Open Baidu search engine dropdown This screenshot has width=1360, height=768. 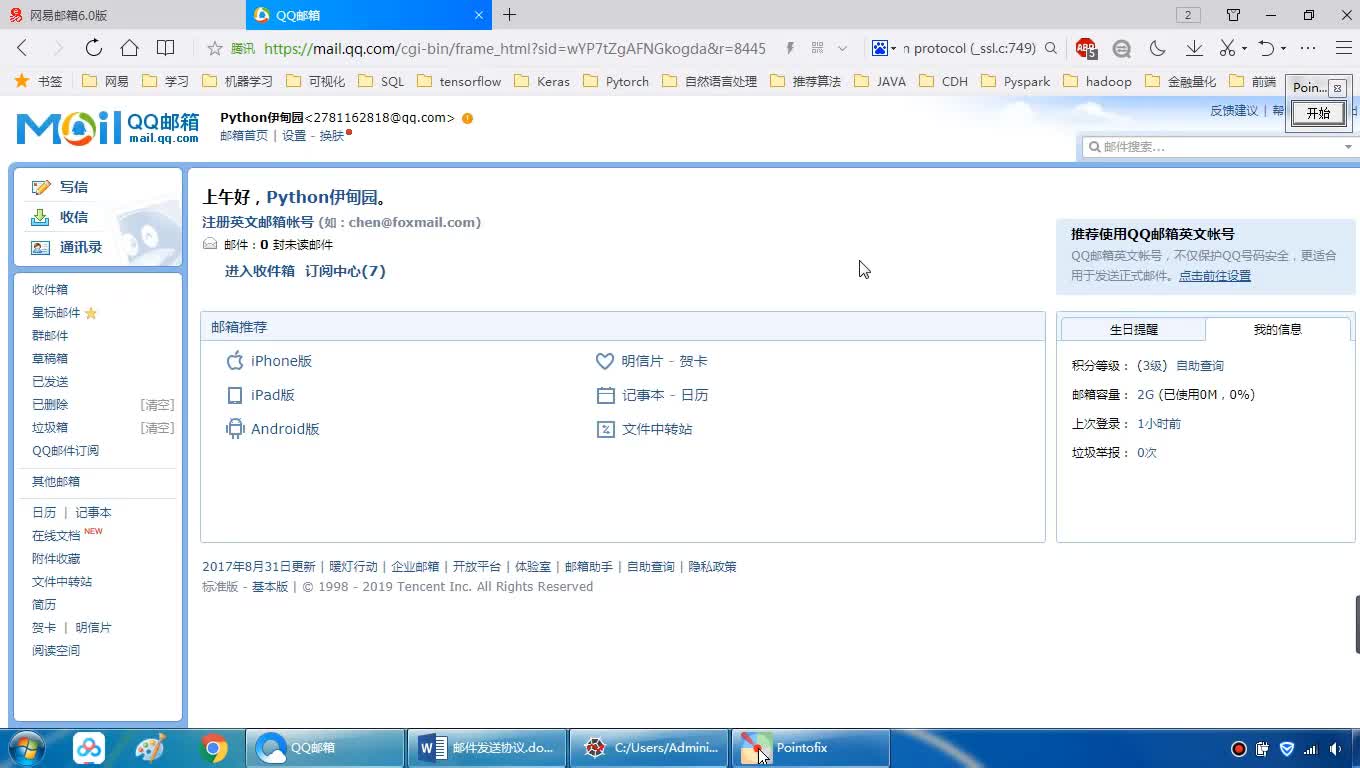(884, 48)
